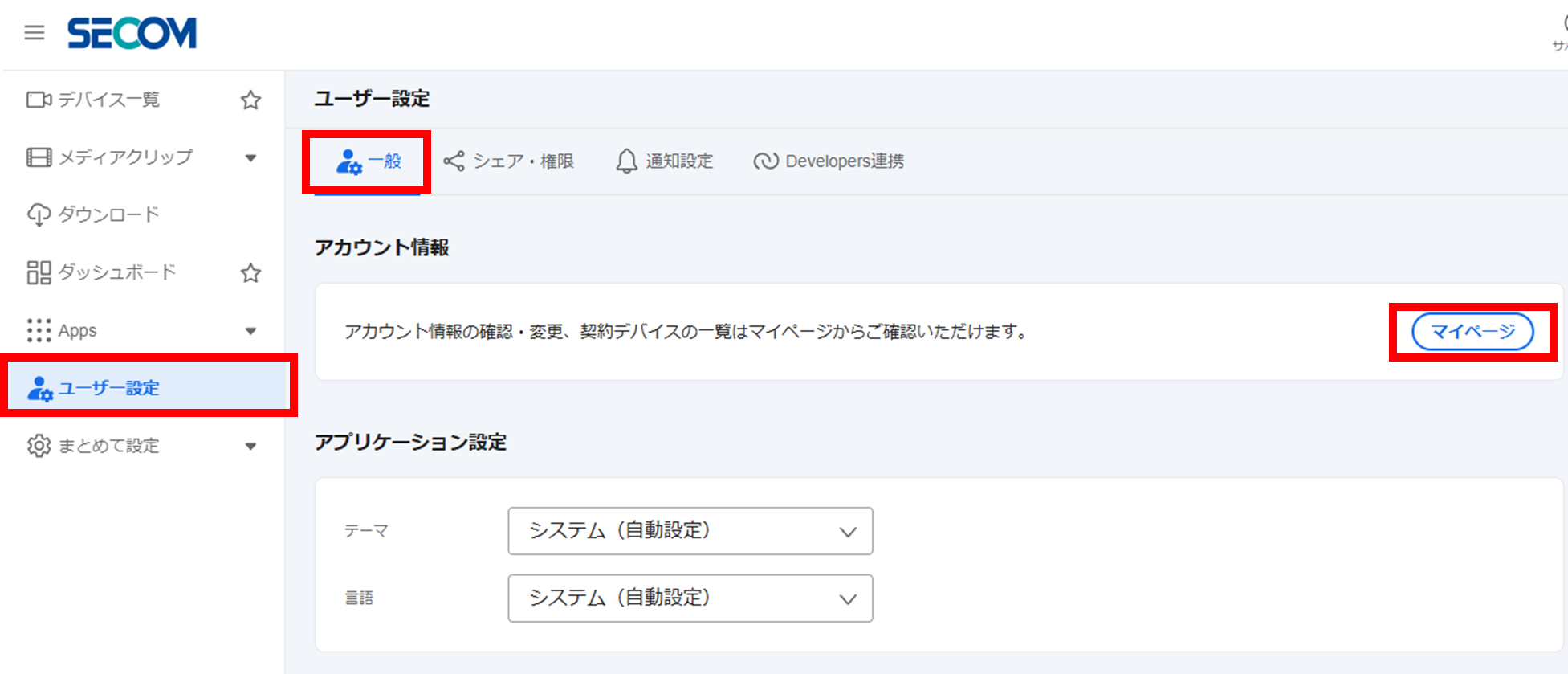The width and height of the screenshot is (1568, 674).
Task: Open the Developers連携 tab
Action: point(829,161)
